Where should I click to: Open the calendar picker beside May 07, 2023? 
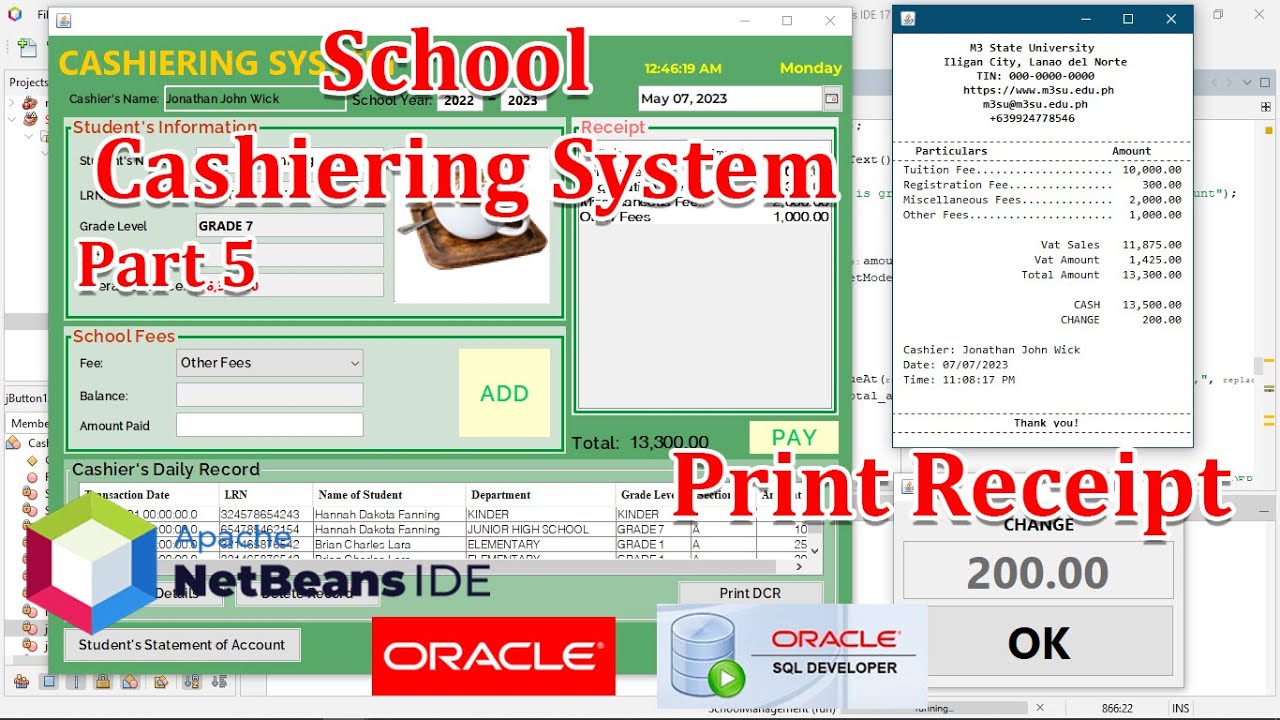click(832, 98)
